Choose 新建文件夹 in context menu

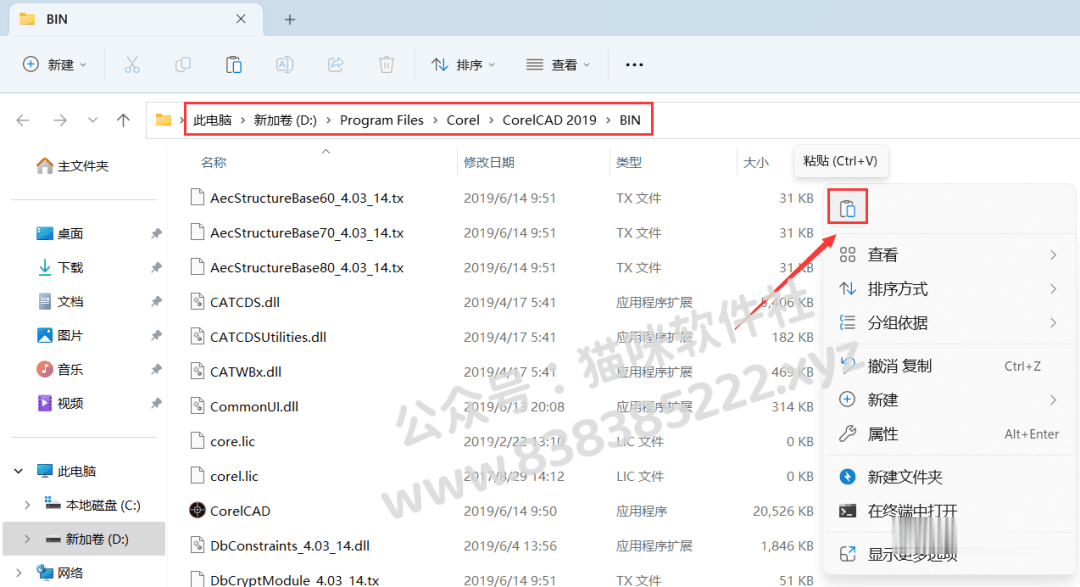click(x=948, y=477)
